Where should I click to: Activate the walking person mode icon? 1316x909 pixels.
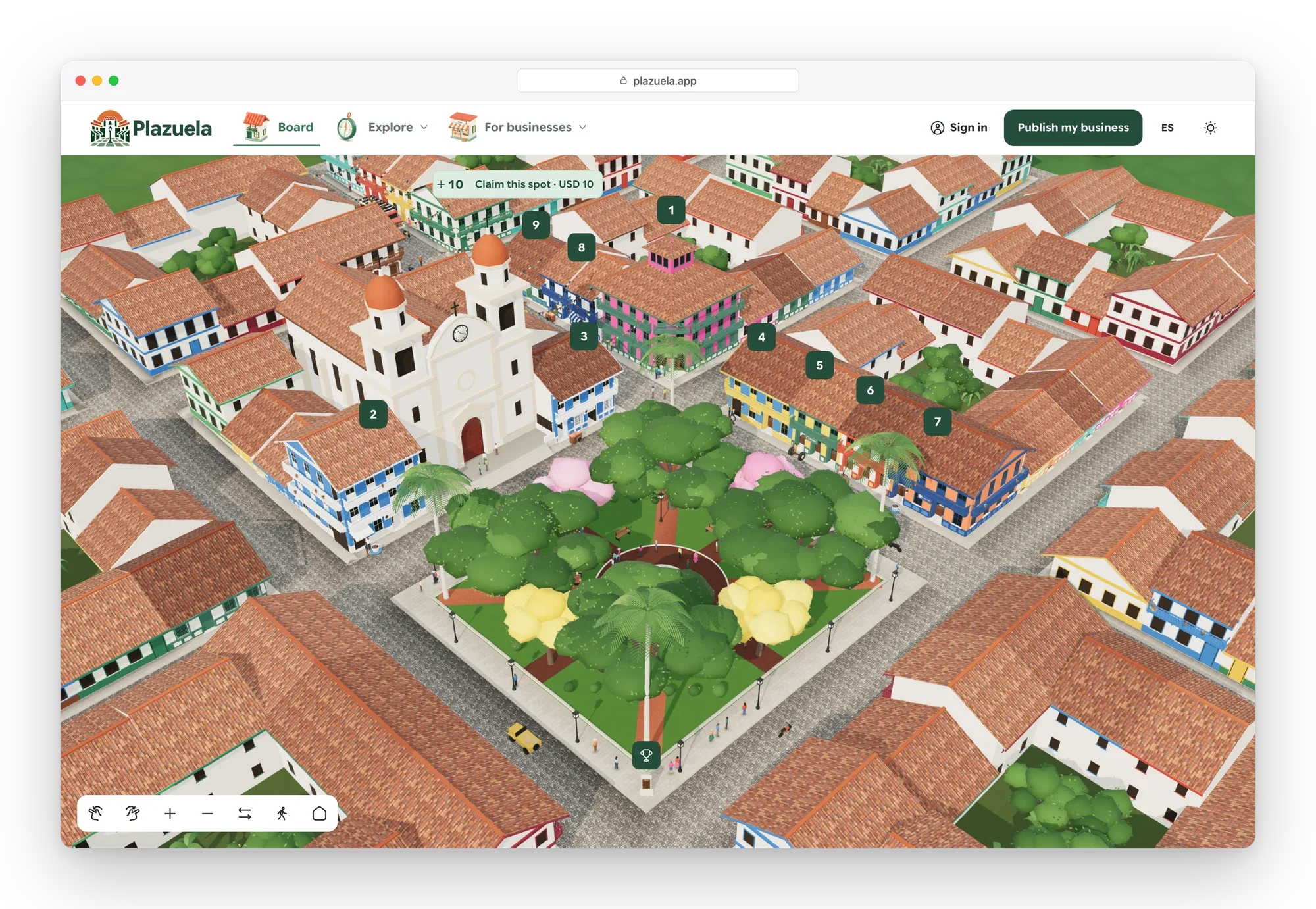282,814
